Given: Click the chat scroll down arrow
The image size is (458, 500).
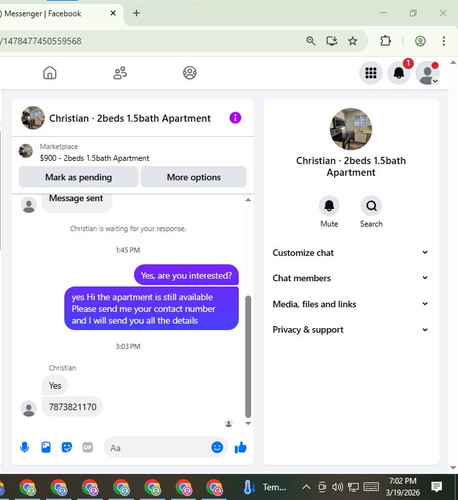Looking at the screenshot, I should point(248,423).
